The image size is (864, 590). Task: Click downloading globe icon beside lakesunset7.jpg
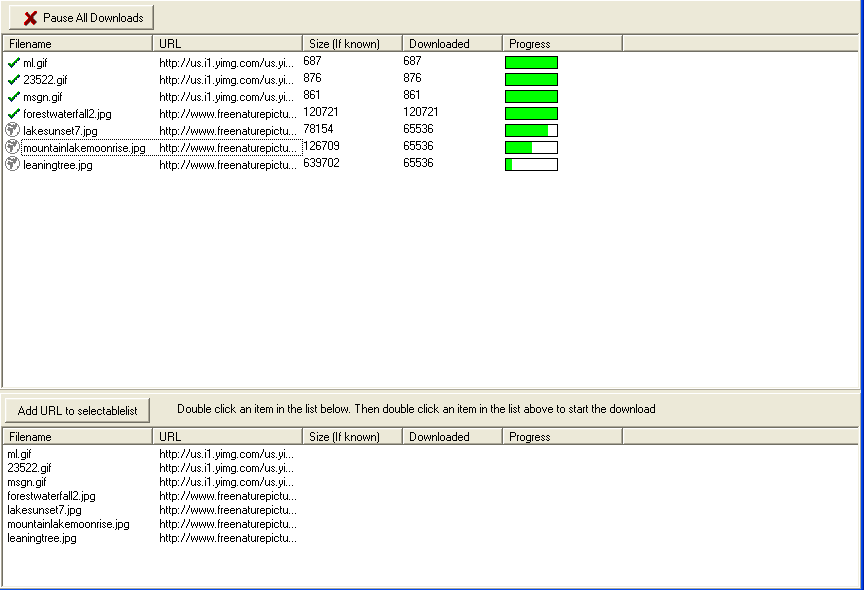click(12, 131)
